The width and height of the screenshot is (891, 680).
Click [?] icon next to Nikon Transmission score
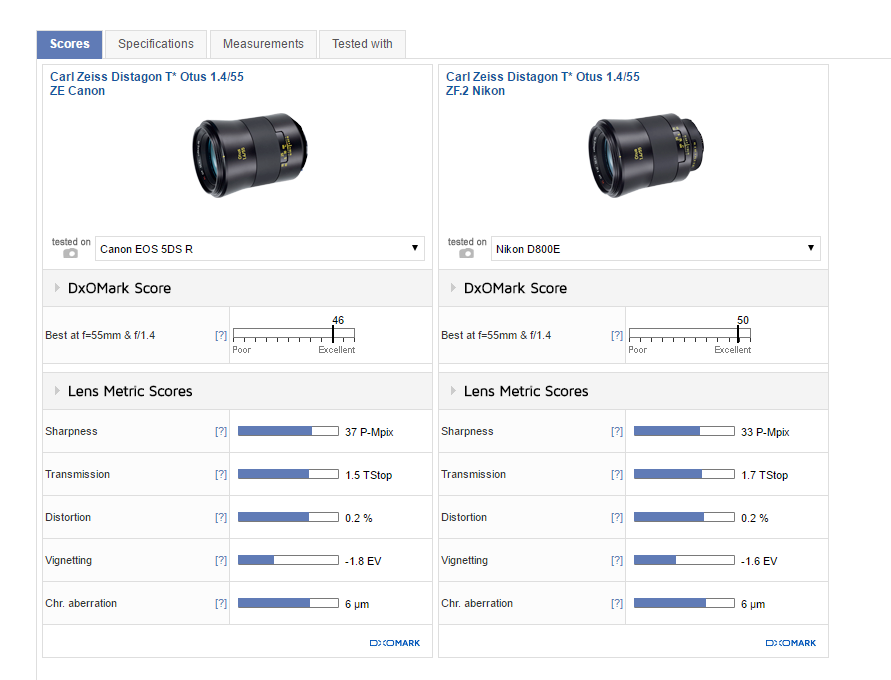(617, 474)
